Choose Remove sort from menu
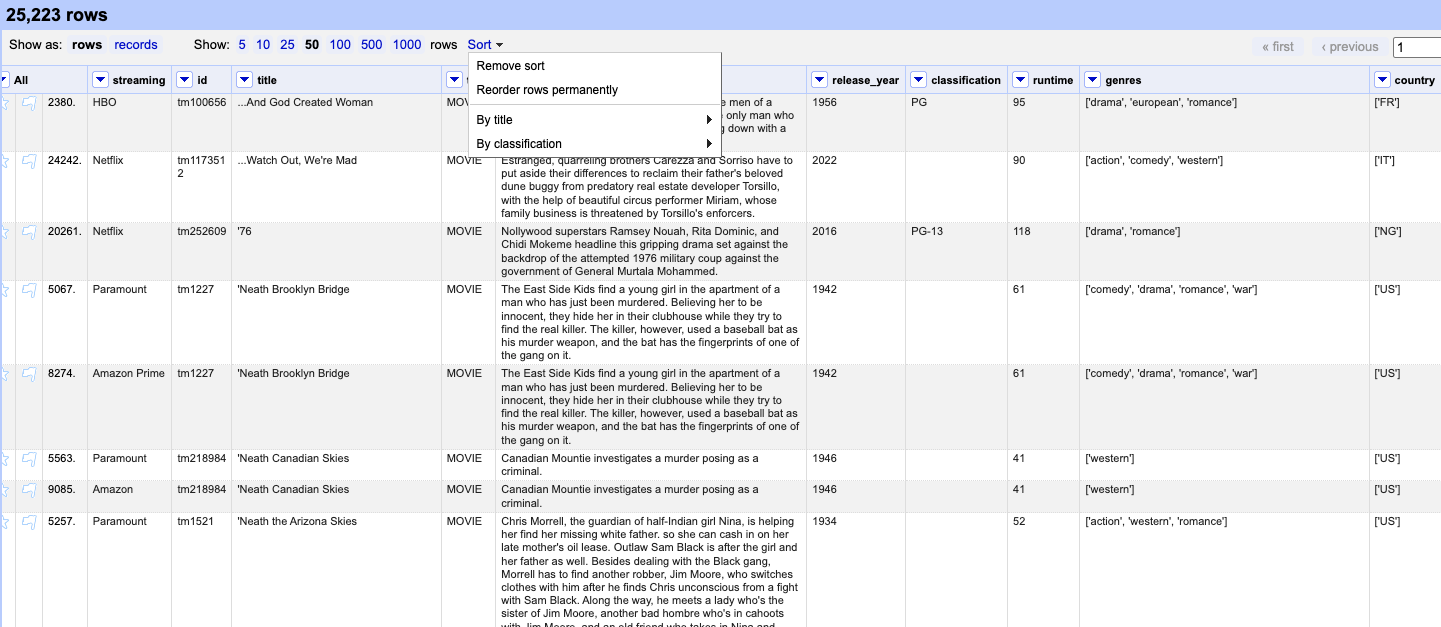Screen dimensions: 1441x627 pos(595,66)
